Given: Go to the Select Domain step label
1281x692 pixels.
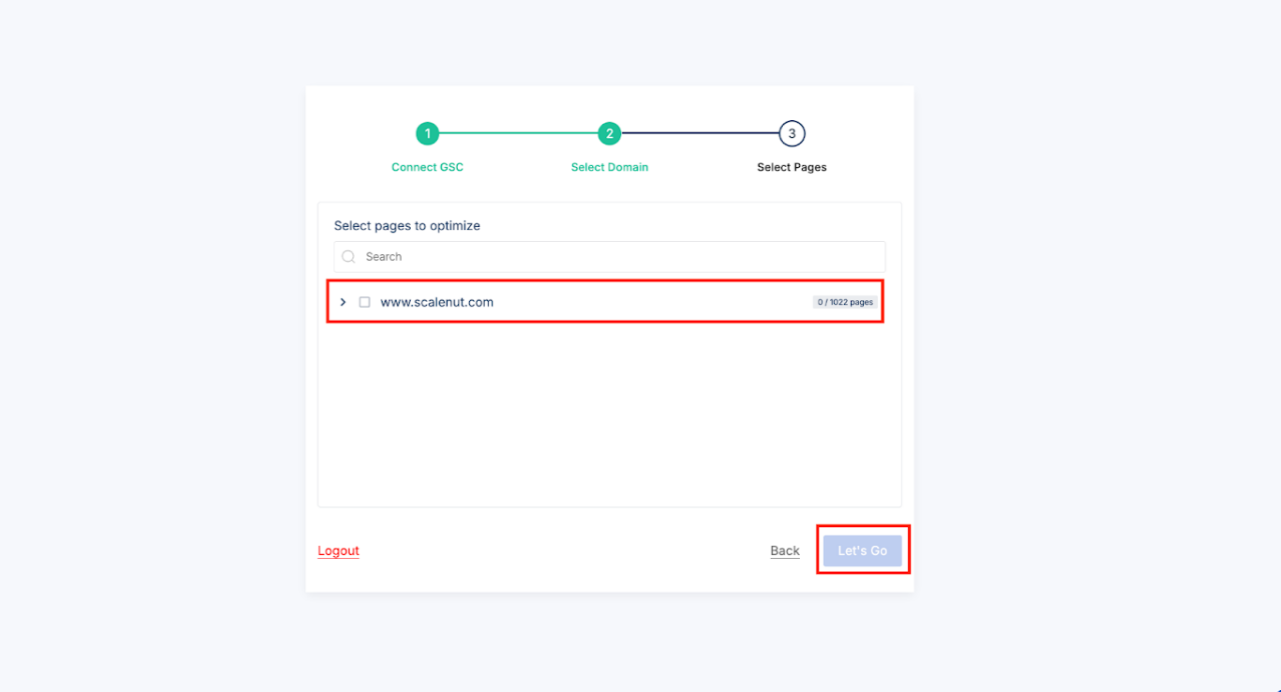Looking at the screenshot, I should point(609,167).
